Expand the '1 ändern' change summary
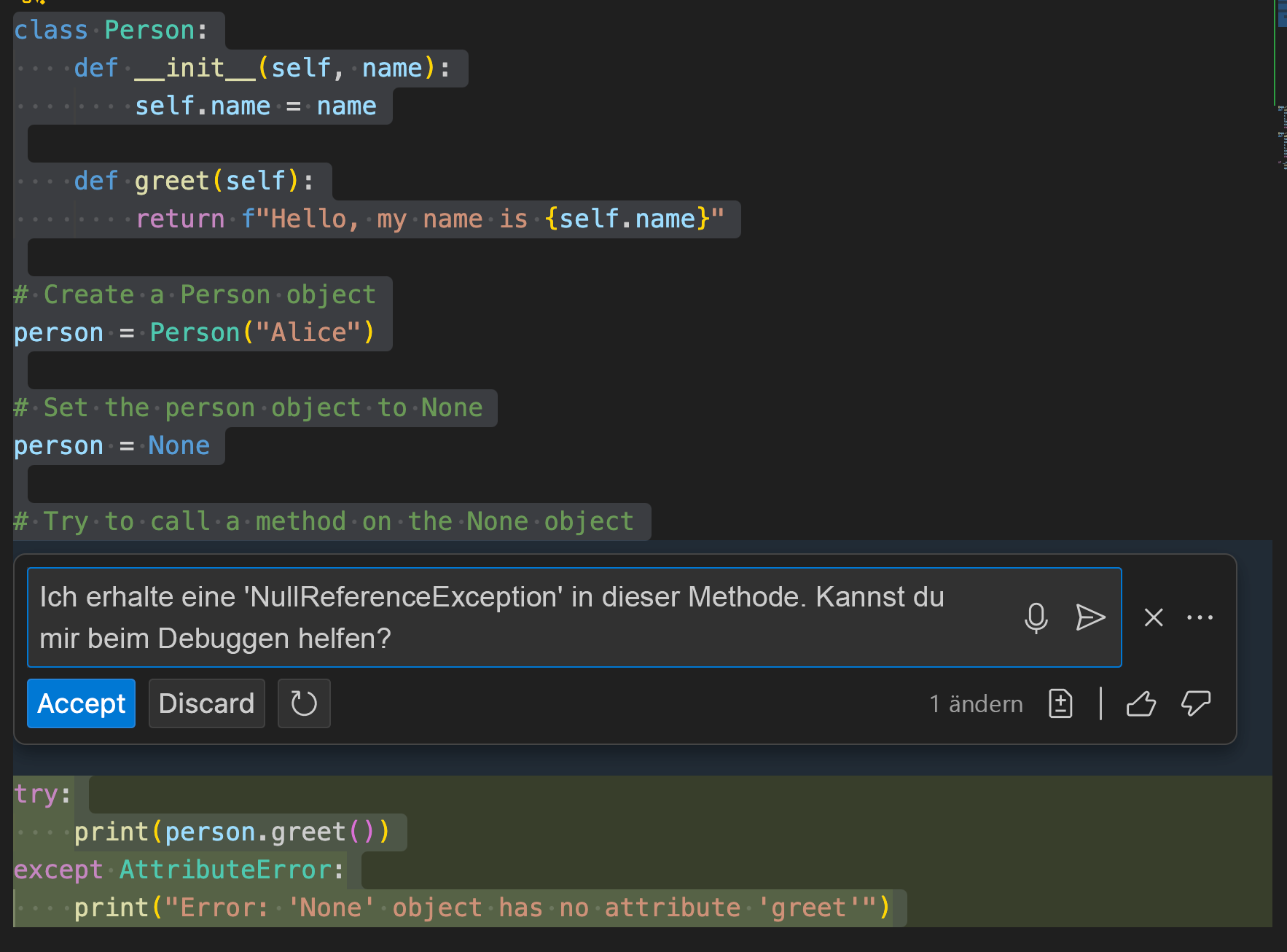 976,703
